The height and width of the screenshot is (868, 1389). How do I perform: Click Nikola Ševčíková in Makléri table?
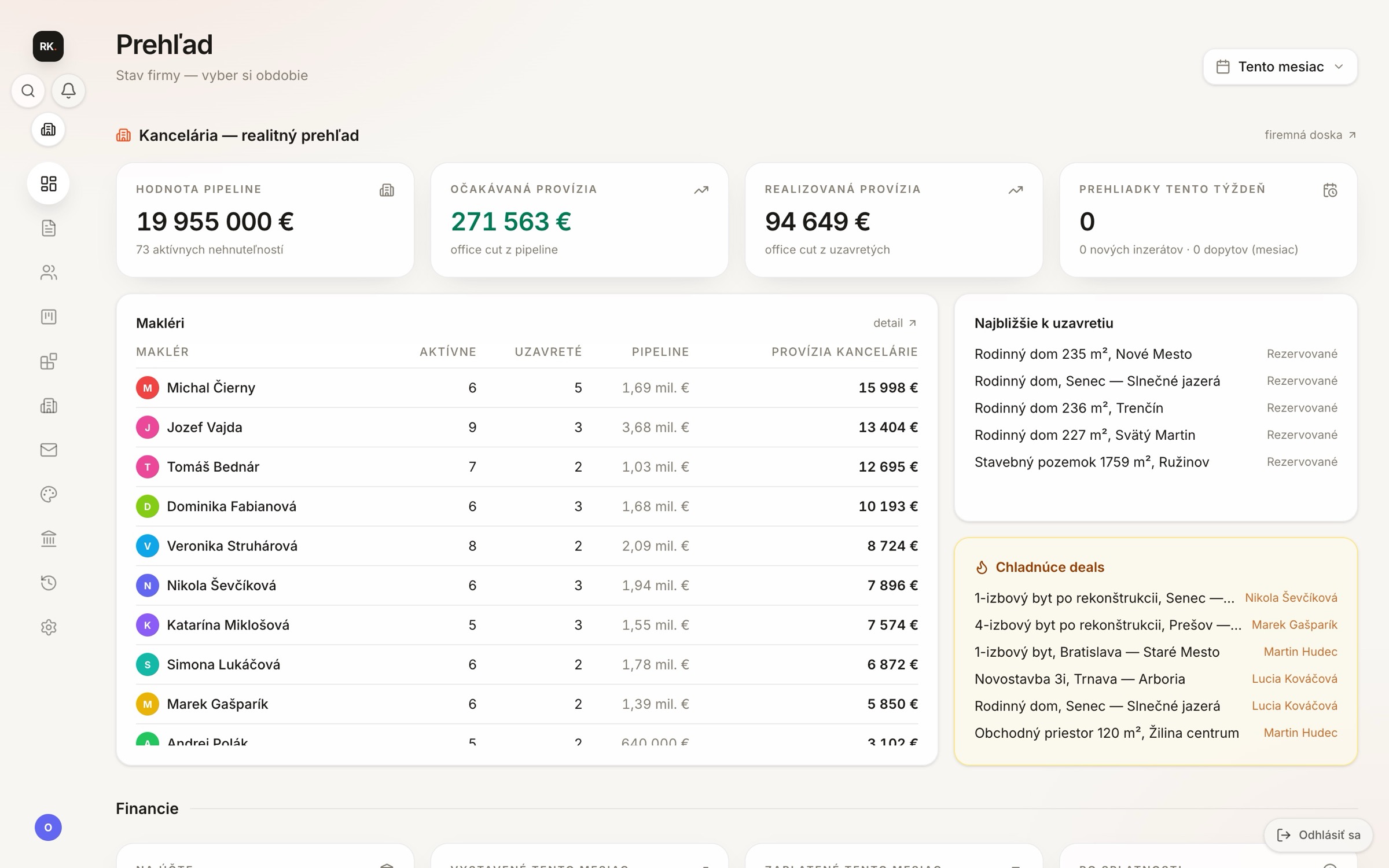tap(222, 586)
